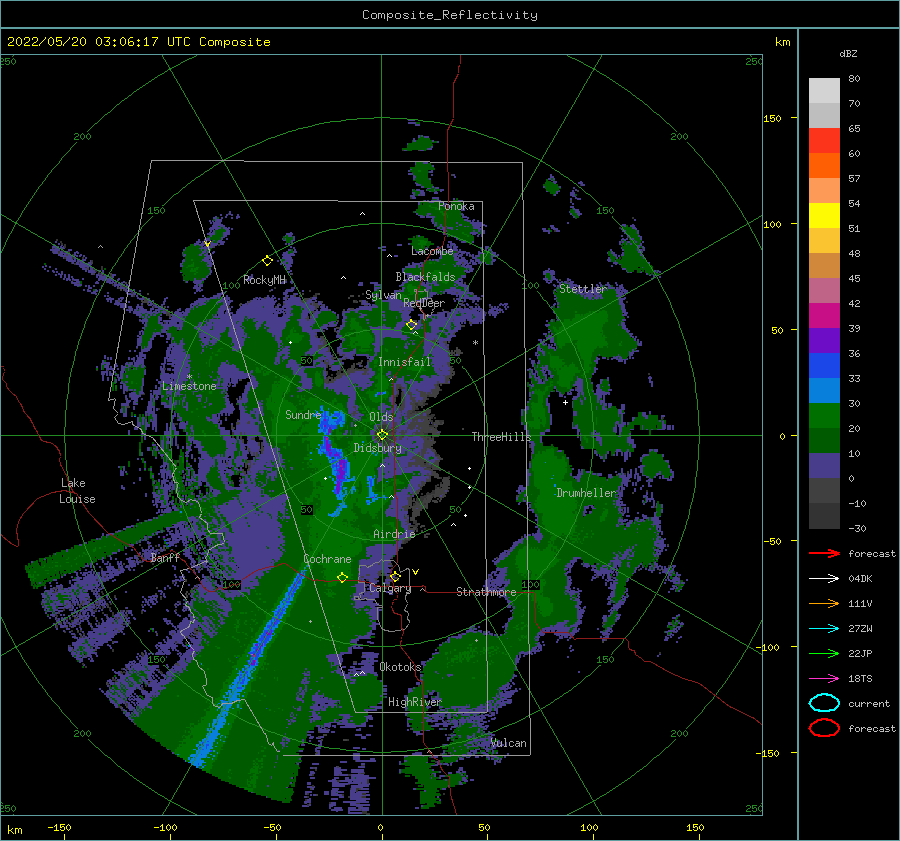Click the 'Ponoka' city label
This screenshot has width=900, height=841.
[x=456, y=206]
